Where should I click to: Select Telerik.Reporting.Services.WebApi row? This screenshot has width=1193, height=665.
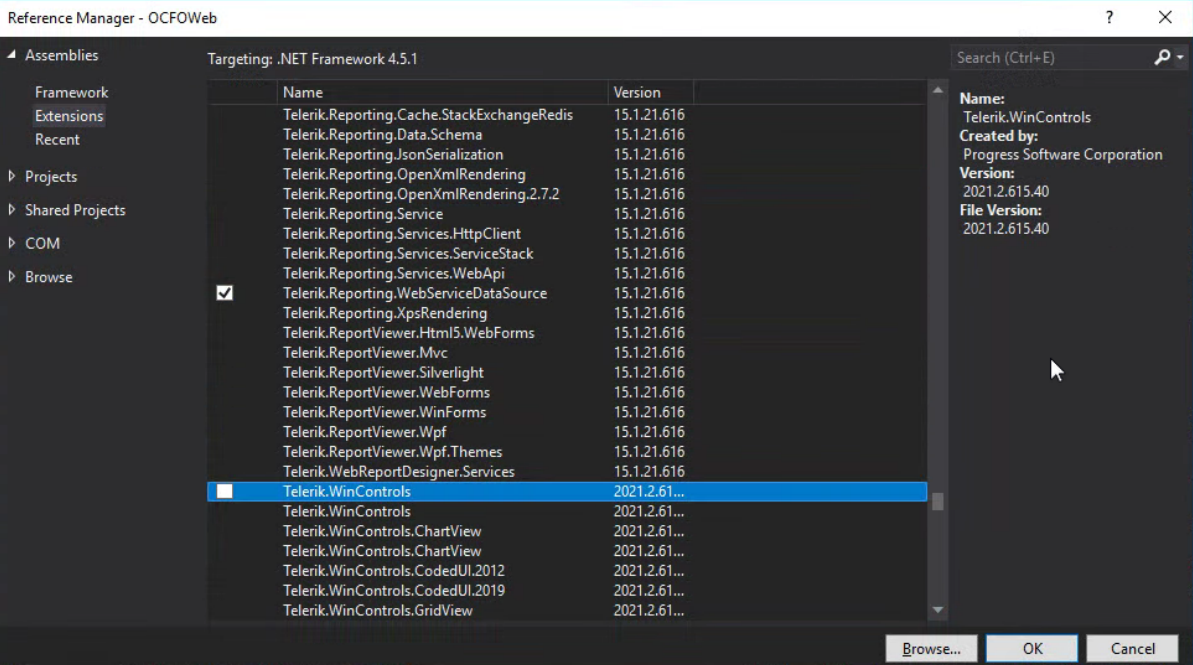[567, 273]
